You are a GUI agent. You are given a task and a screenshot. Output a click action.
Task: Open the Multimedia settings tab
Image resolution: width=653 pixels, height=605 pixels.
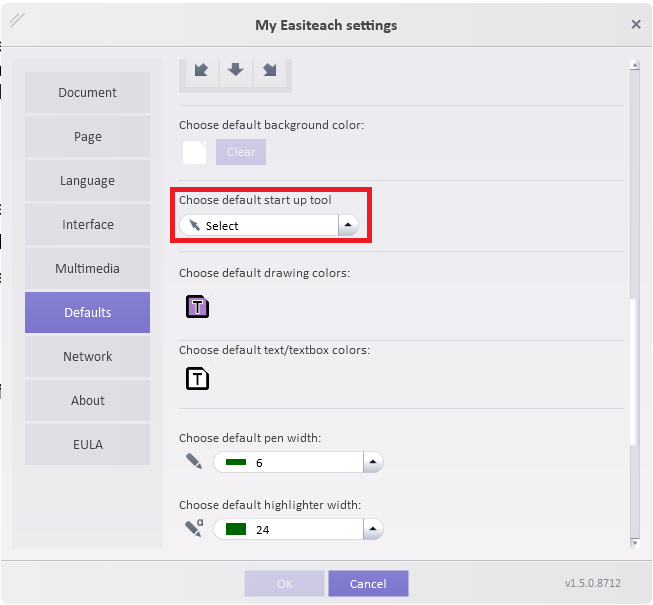pos(88,269)
